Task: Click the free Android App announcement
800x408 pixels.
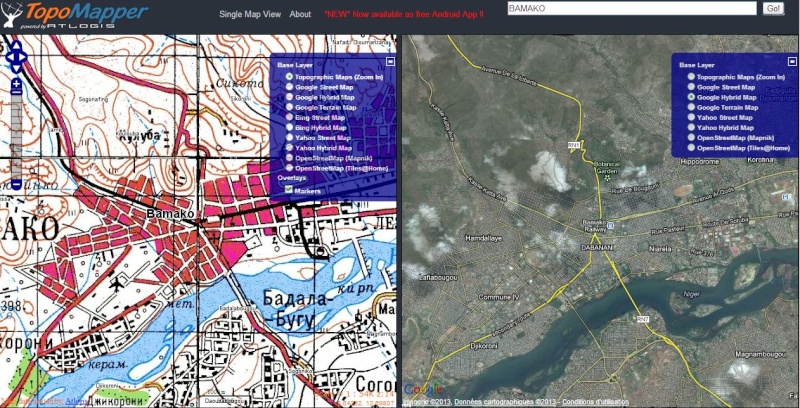Action: [404, 14]
